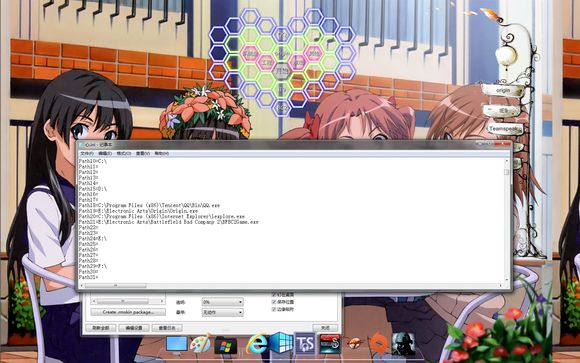Open the 文件(F) menu in Notepad
Screen dimensions: 580x363
(87, 153)
